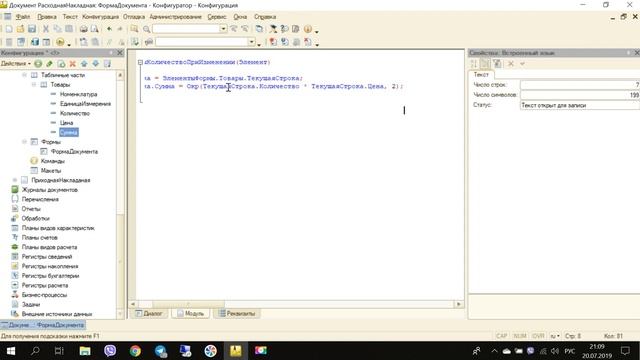The width and height of the screenshot is (640, 360).
Task: Click the Print icon in toolbar
Action: [x=83, y=29]
